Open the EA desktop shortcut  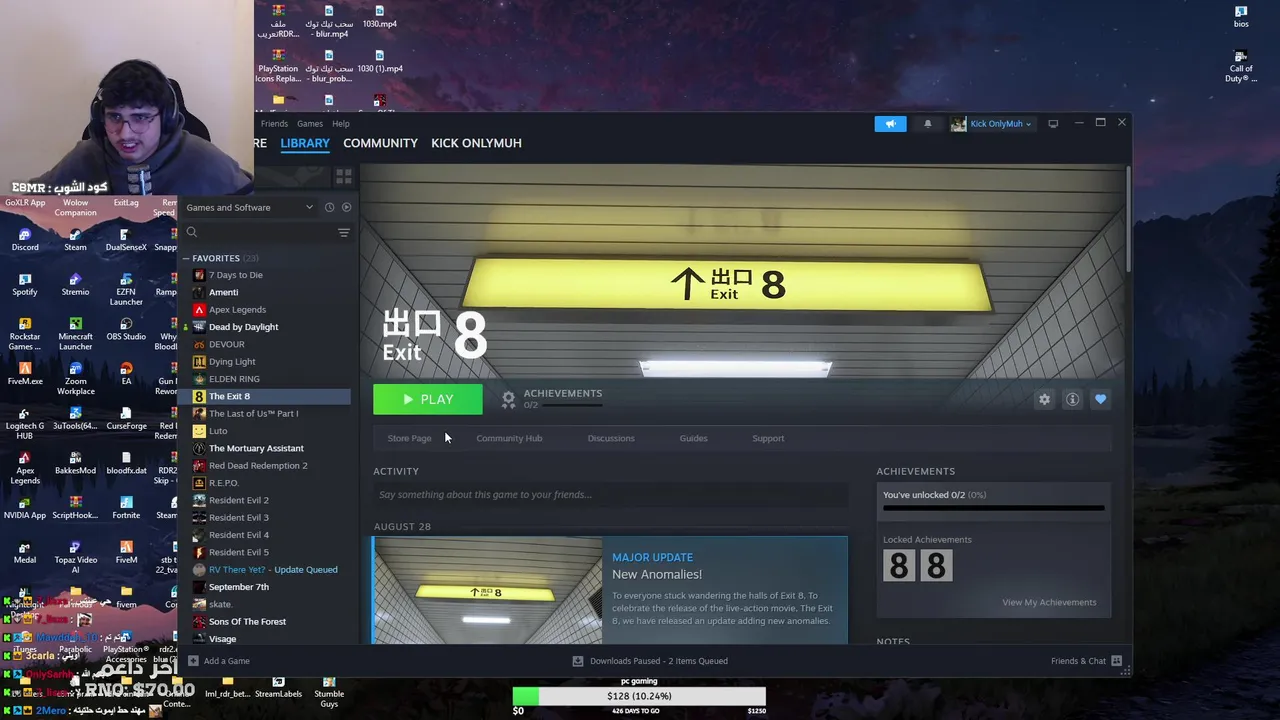pyautogui.click(x=126, y=374)
